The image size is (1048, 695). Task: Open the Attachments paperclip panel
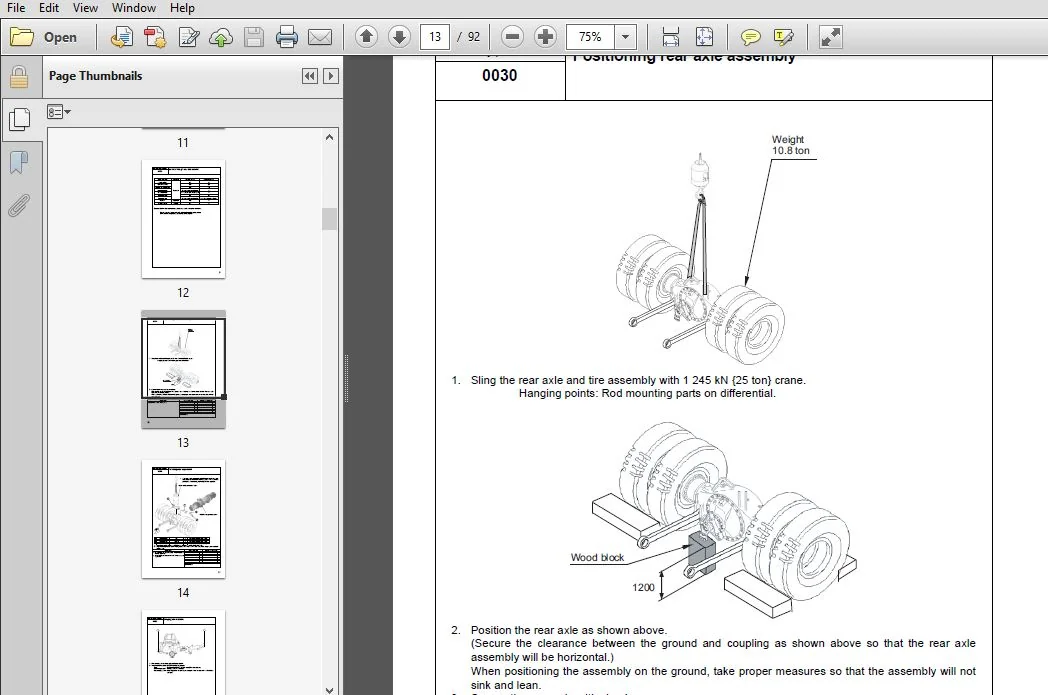pyautogui.click(x=19, y=206)
